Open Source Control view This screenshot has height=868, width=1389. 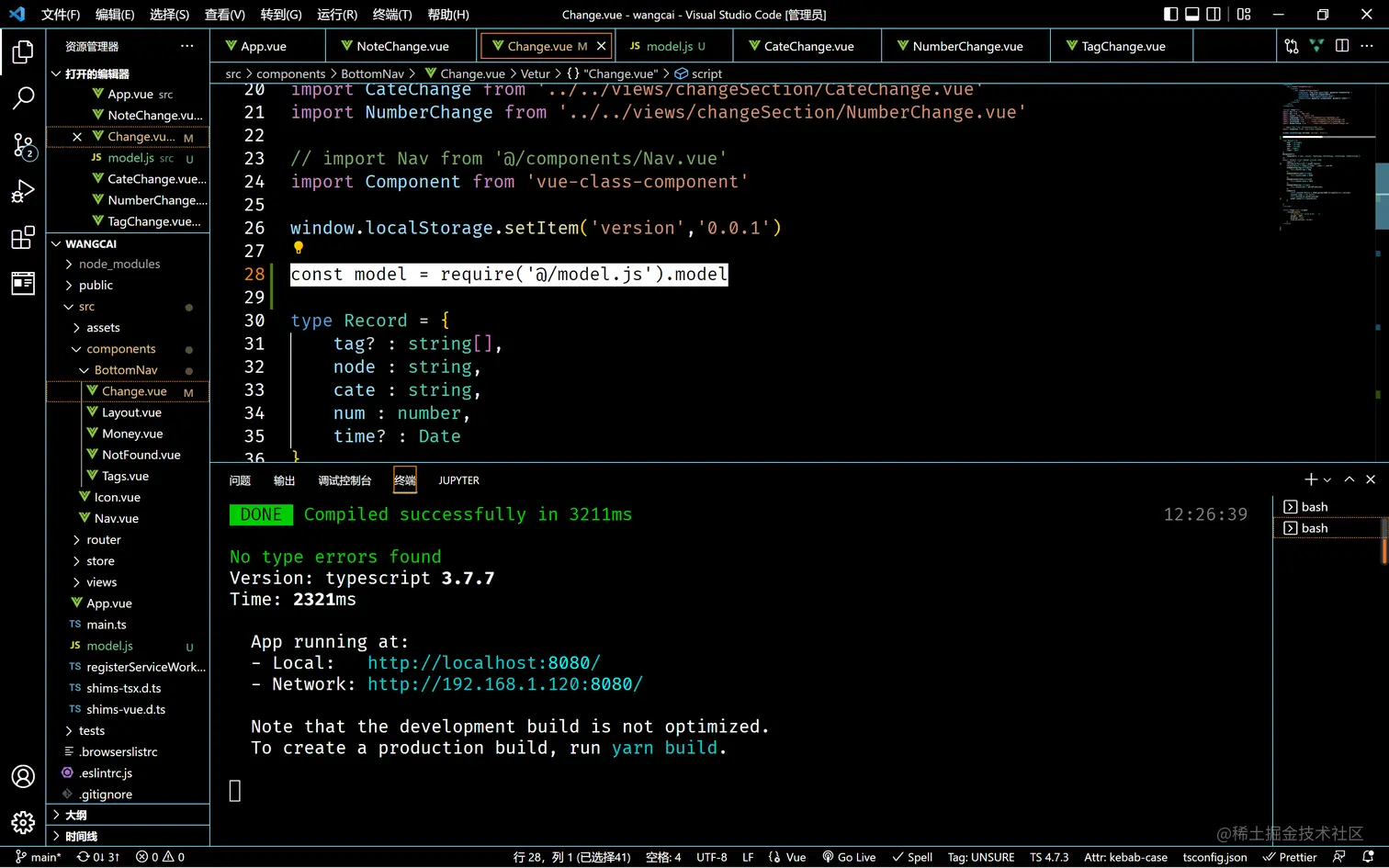pos(23,145)
